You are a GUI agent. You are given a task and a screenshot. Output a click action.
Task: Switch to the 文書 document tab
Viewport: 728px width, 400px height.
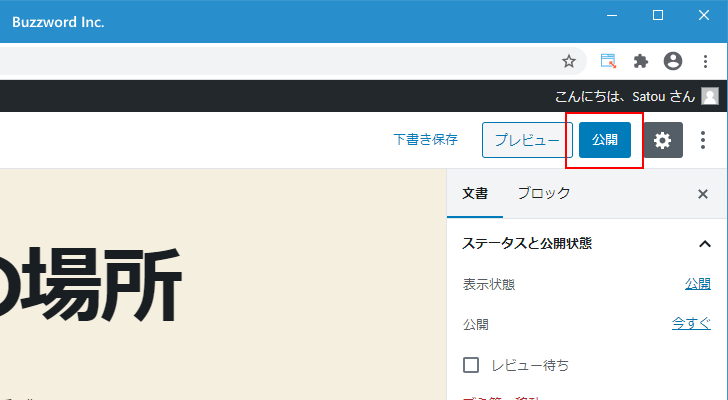click(475, 194)
